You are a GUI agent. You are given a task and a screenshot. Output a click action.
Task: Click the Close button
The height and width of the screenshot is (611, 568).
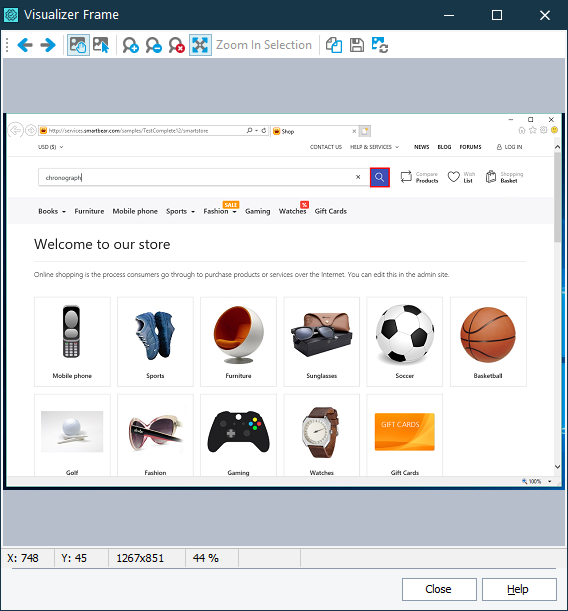439,589
